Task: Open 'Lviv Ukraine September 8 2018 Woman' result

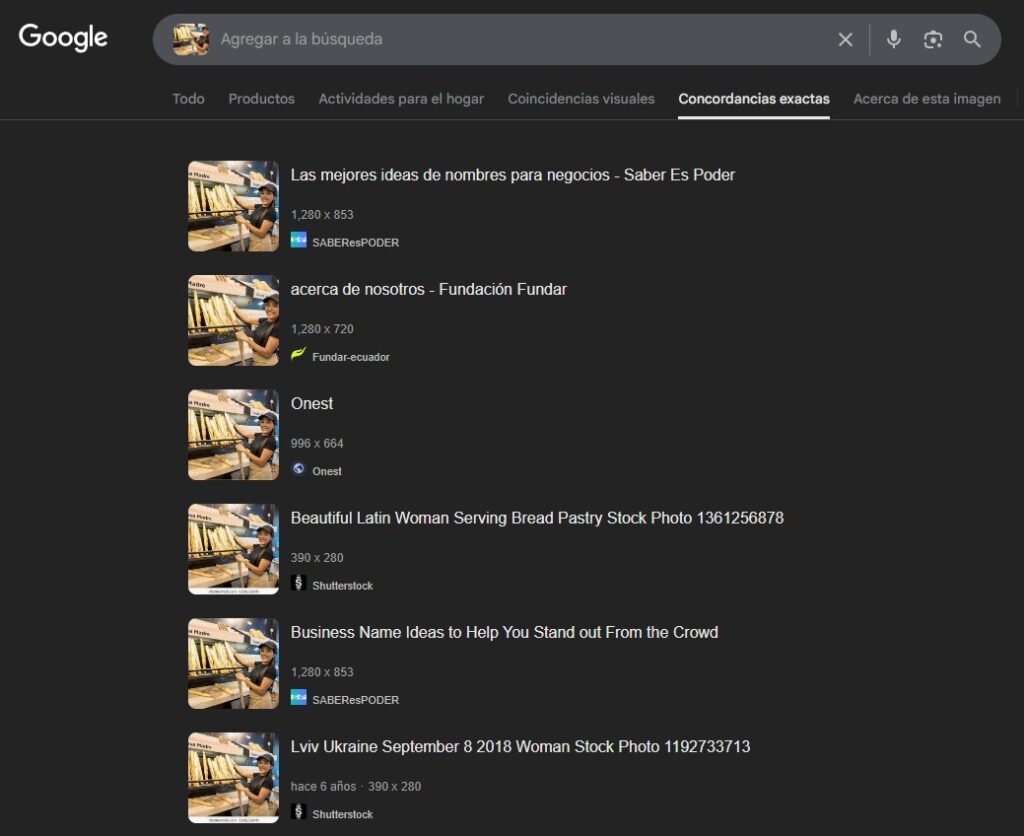Action: point(520,747)
